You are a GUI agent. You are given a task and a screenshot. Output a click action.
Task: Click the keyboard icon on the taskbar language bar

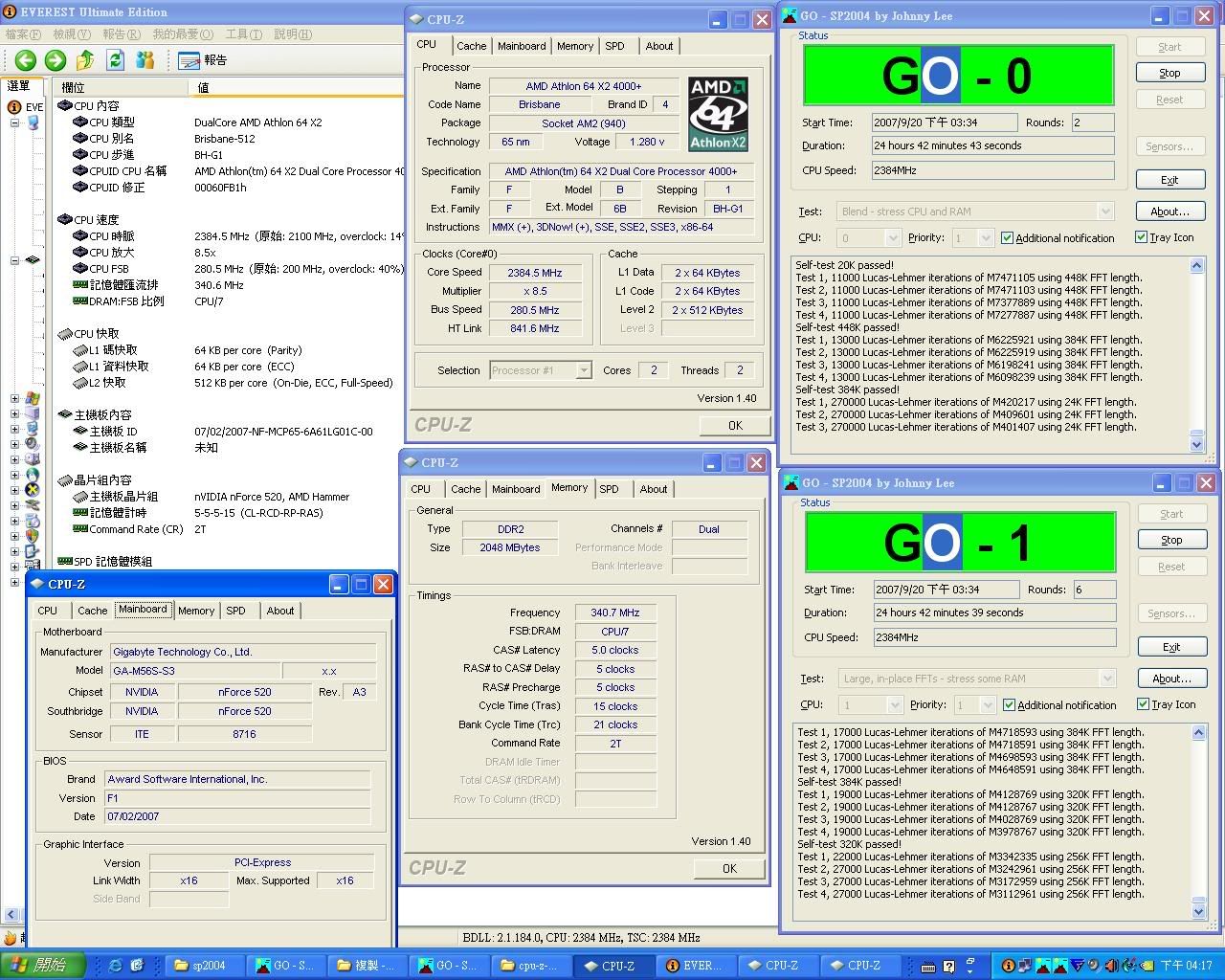[929, 967]
